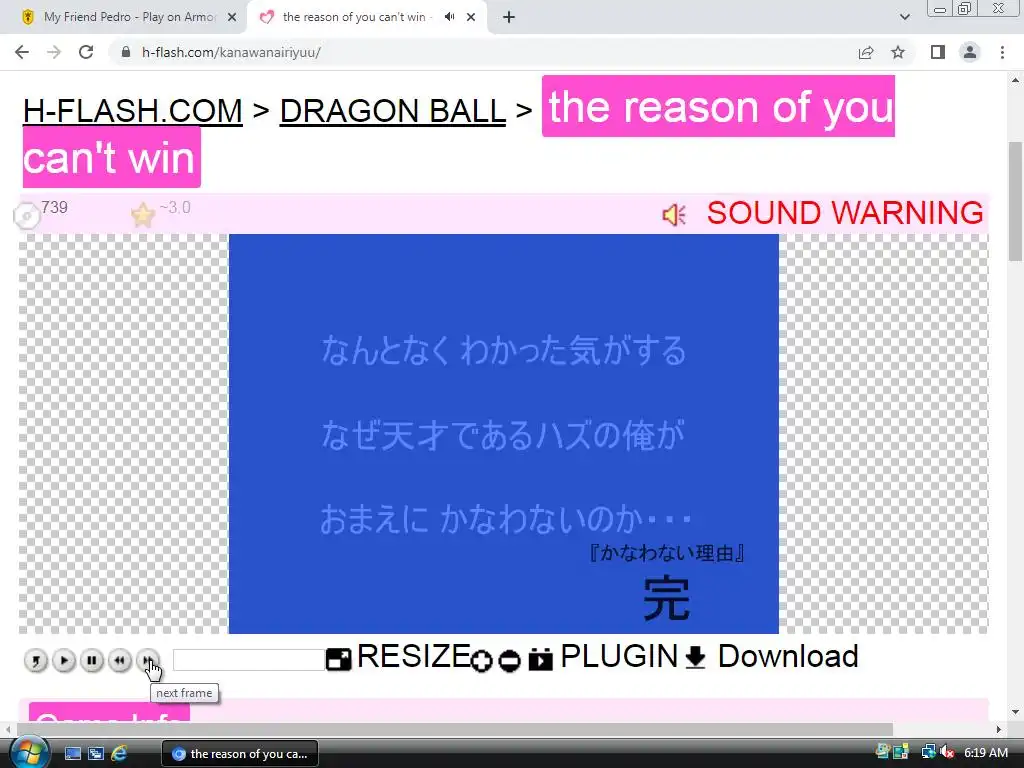Bookmark this page with the star icon
This screenshot has width=1024, height=768.
[898, 52]
